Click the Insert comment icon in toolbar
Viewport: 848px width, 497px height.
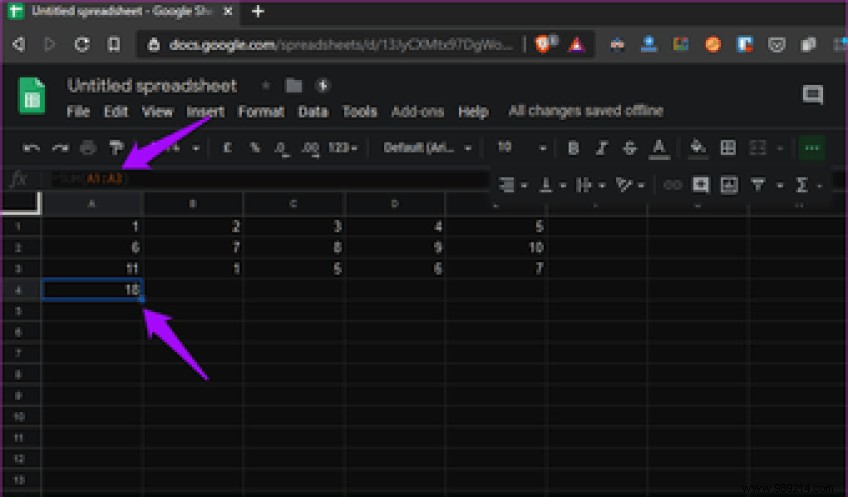tap(701, 185)
